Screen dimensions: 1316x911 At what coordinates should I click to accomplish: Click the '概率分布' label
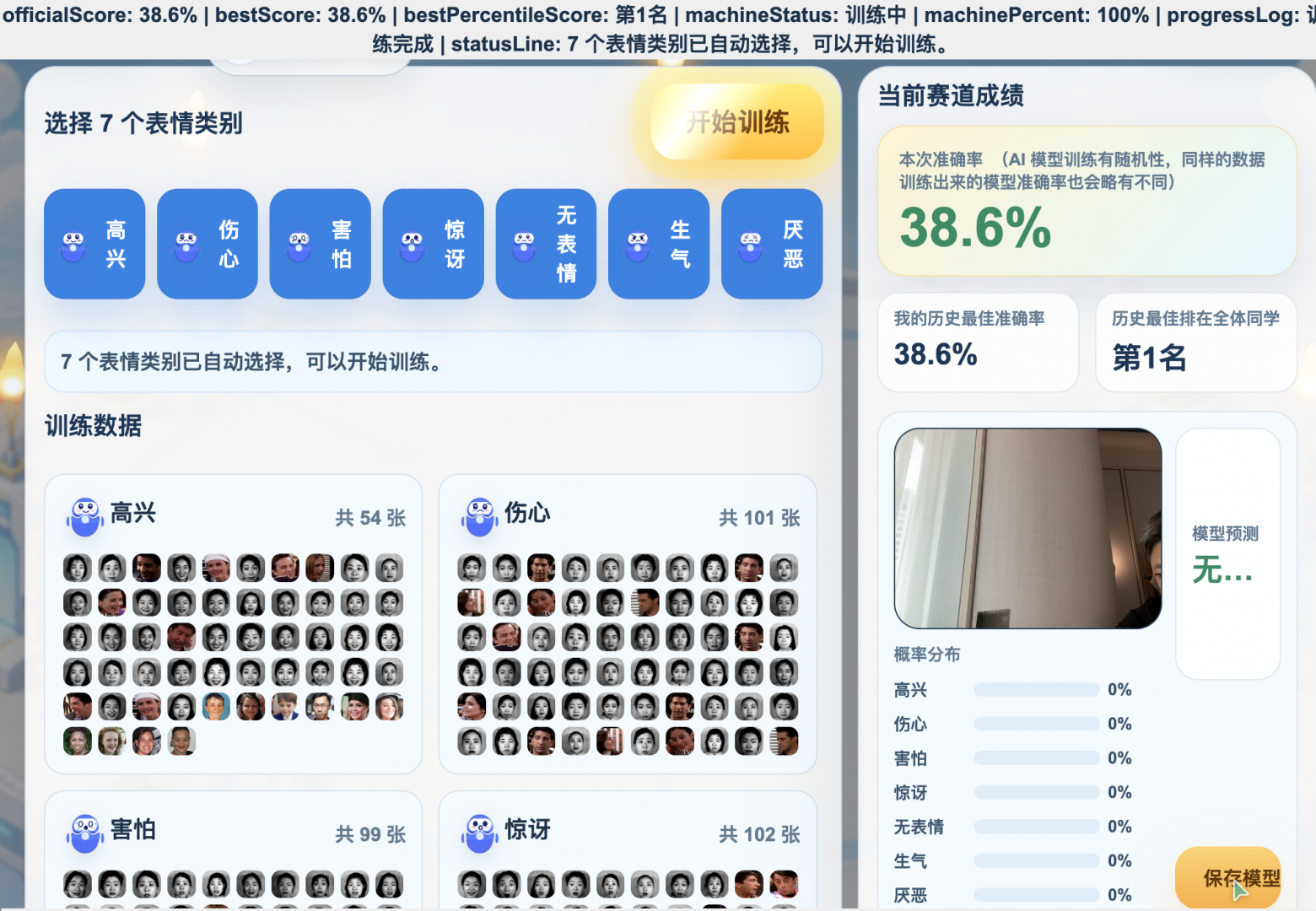pyautogui.click(x=927, y=655)
